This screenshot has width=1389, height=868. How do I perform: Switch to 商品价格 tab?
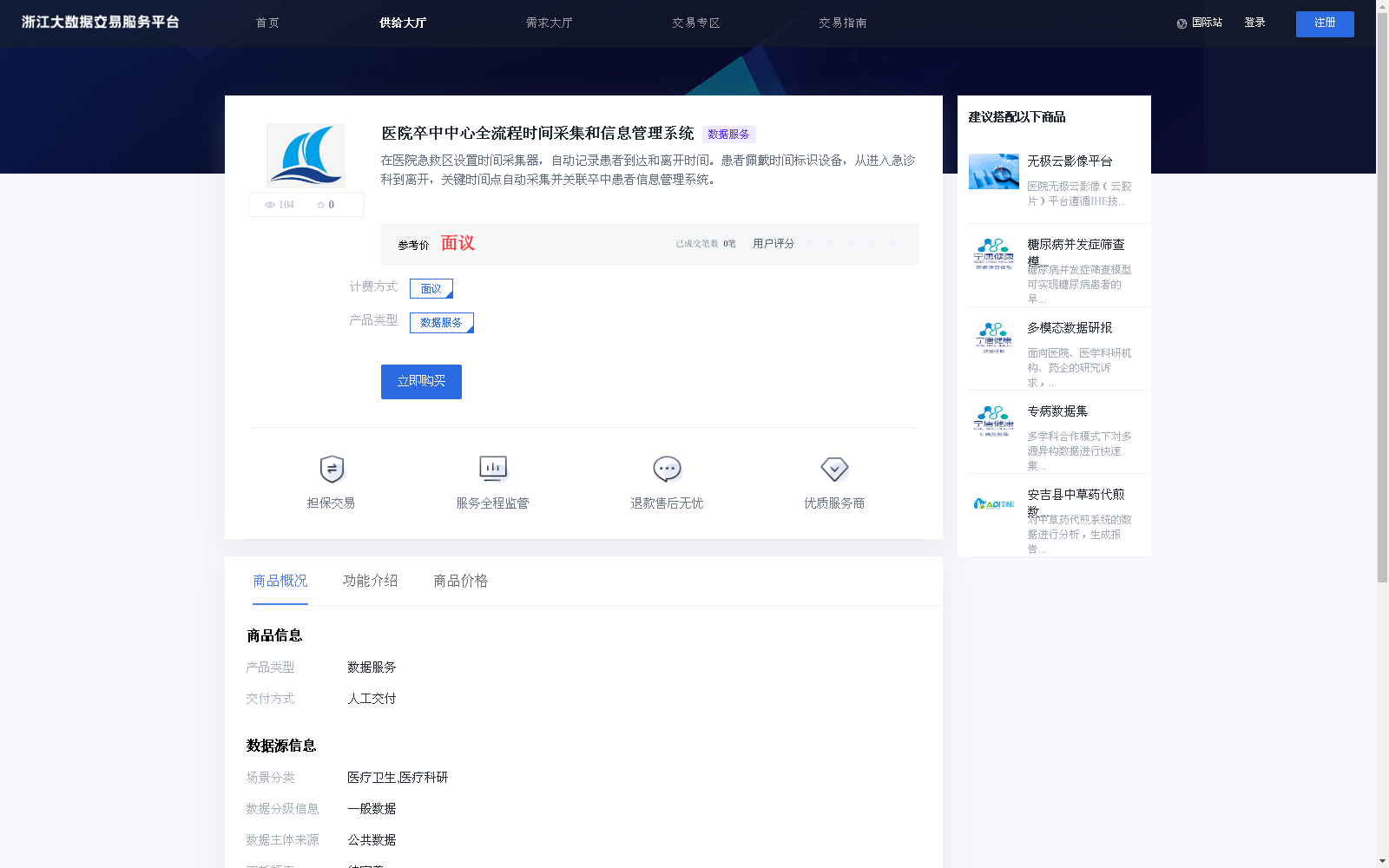[x=461, y=581]
